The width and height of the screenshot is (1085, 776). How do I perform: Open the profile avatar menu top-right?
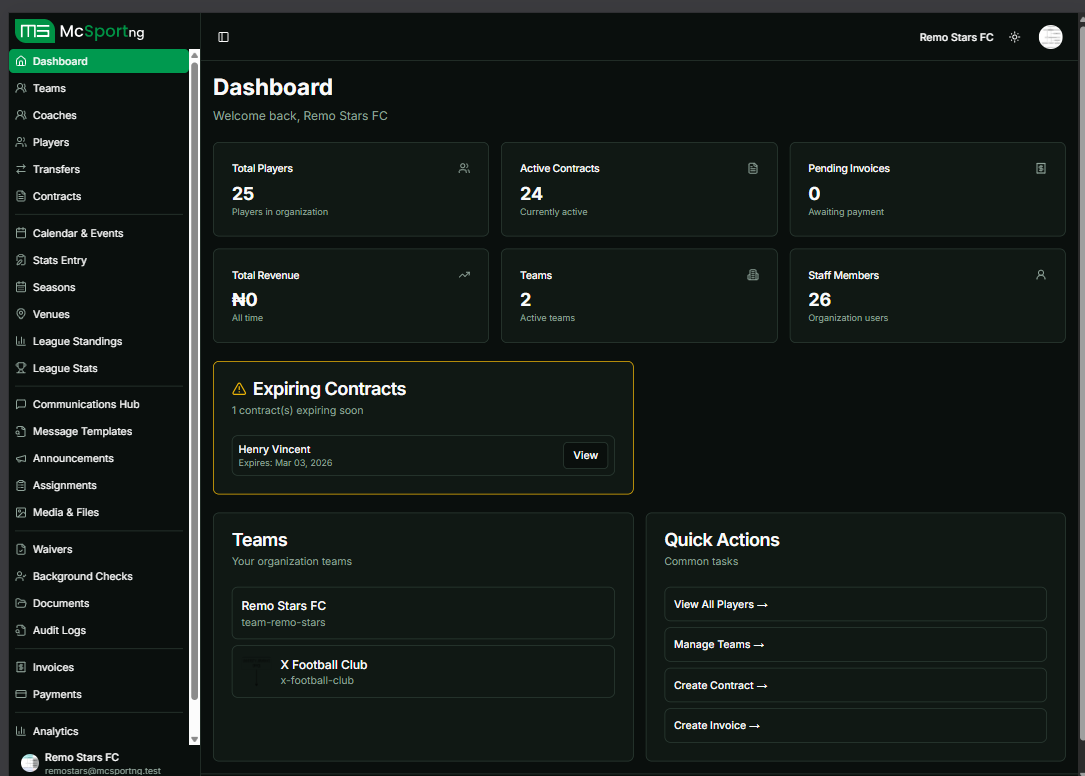[1050, 37]
